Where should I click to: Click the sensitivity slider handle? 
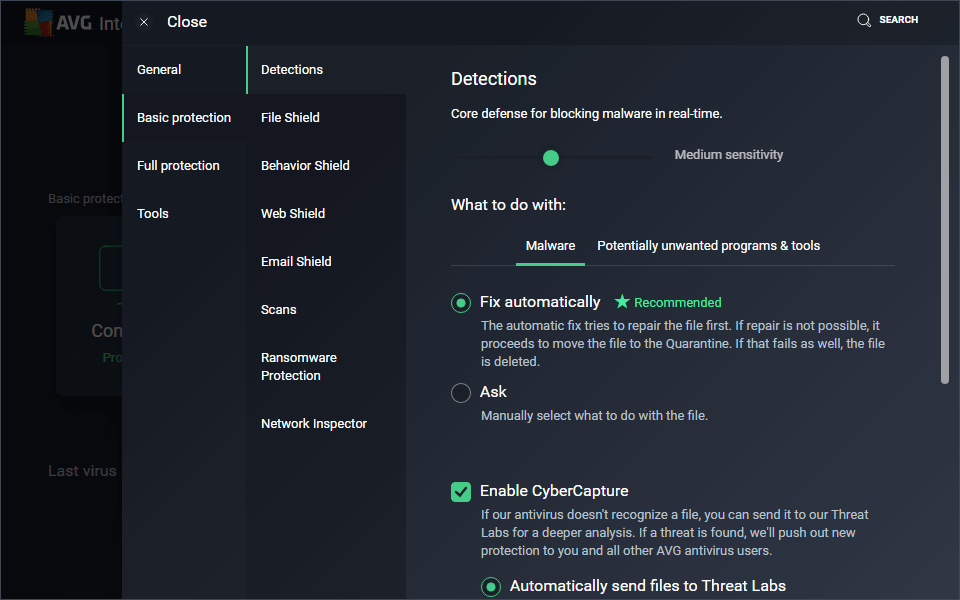[x=550, y=157]
